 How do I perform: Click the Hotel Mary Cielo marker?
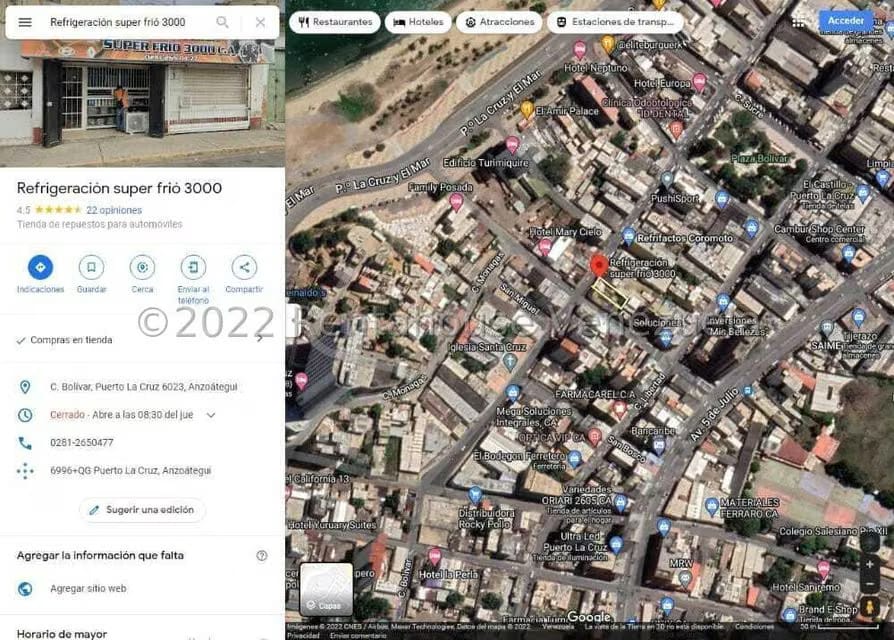[x=546, y=247]
